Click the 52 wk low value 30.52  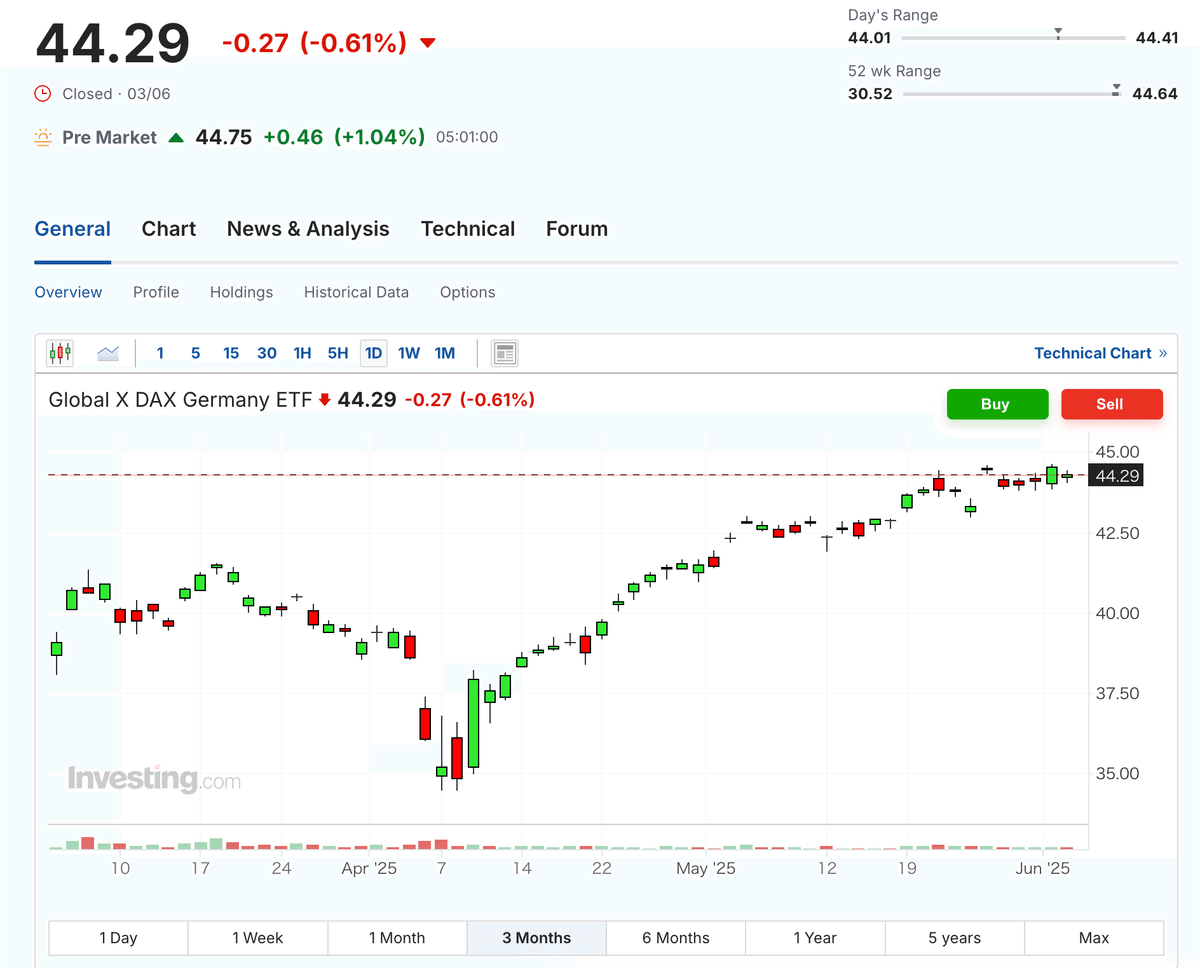tap(870, 94)
